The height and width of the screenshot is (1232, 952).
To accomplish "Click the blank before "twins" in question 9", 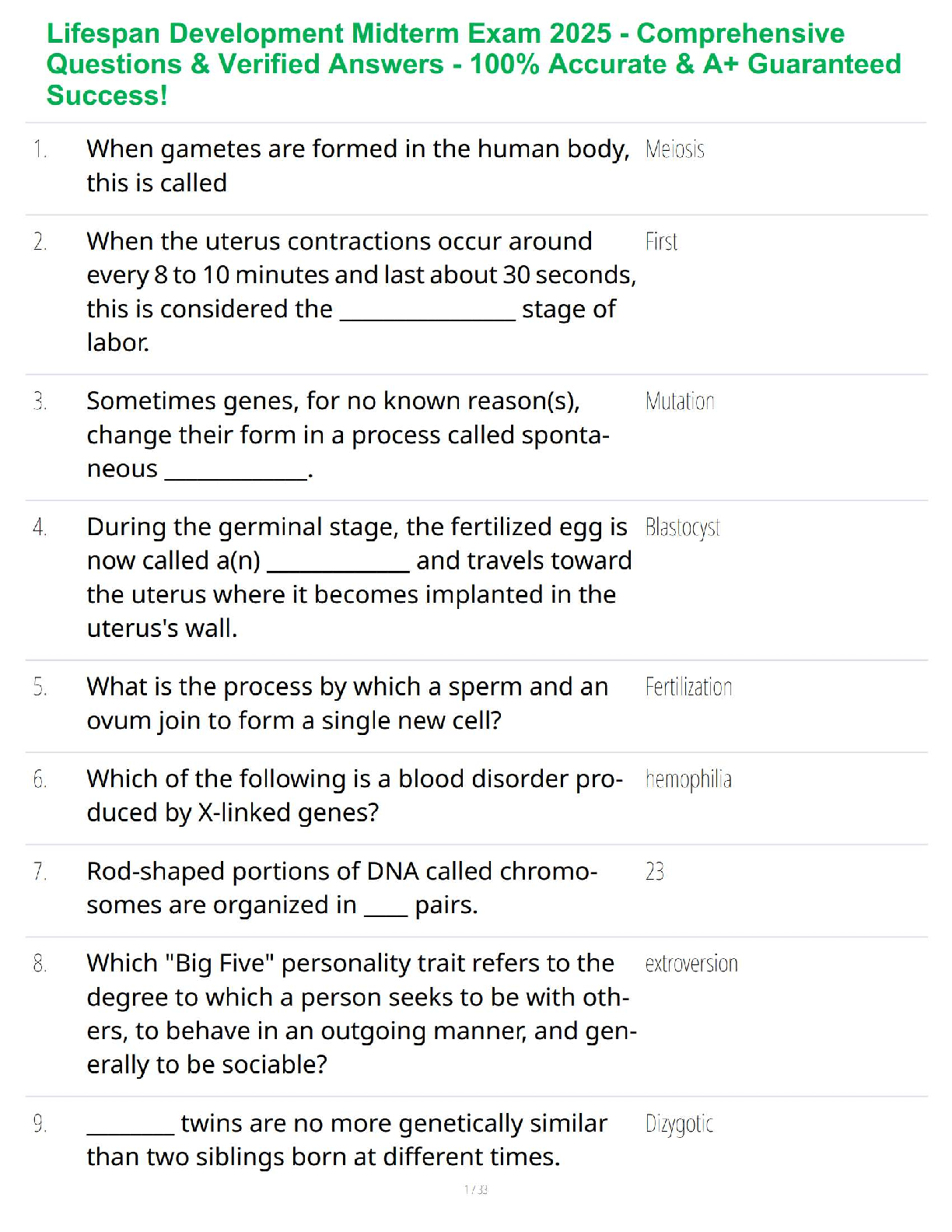I will [131, 1129].
